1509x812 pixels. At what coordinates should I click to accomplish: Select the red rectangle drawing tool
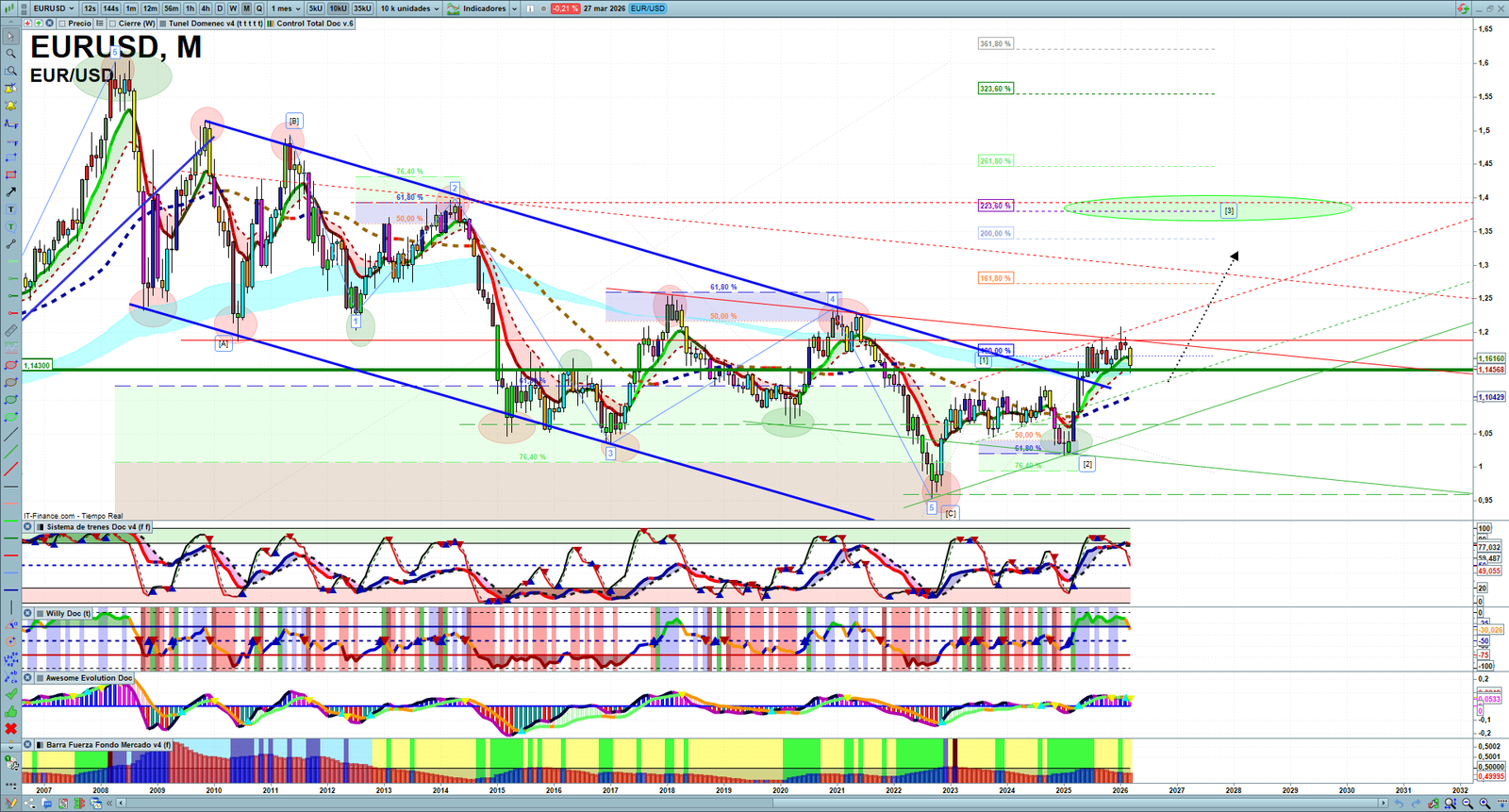[10, 174]
